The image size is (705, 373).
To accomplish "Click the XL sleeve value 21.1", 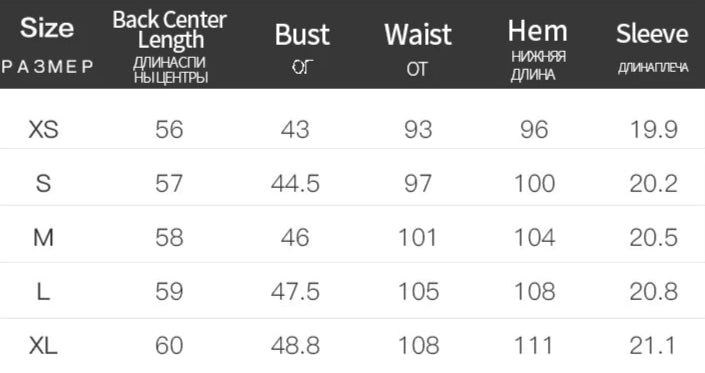I will [653, 346].
